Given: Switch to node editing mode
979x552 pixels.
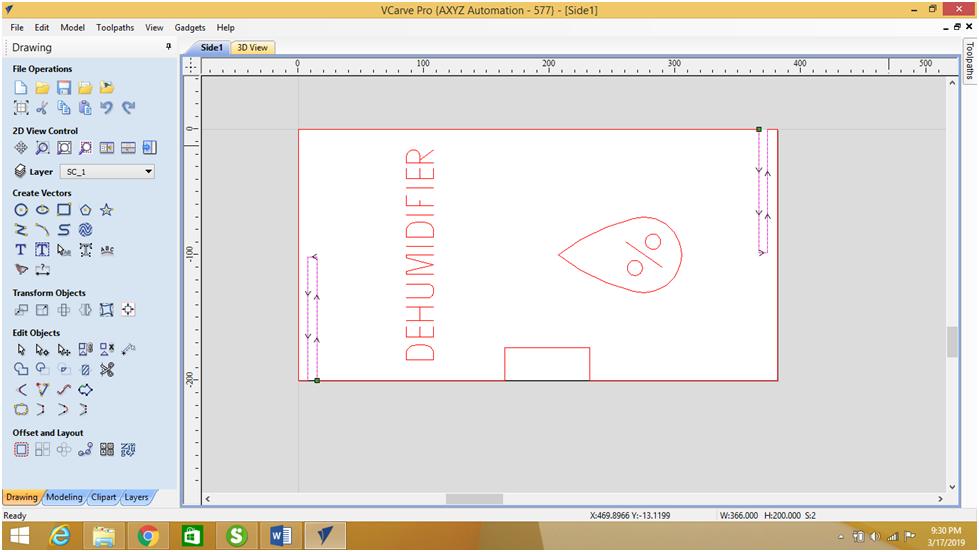Looking at the screenshot, I should [x=42, y=350].
